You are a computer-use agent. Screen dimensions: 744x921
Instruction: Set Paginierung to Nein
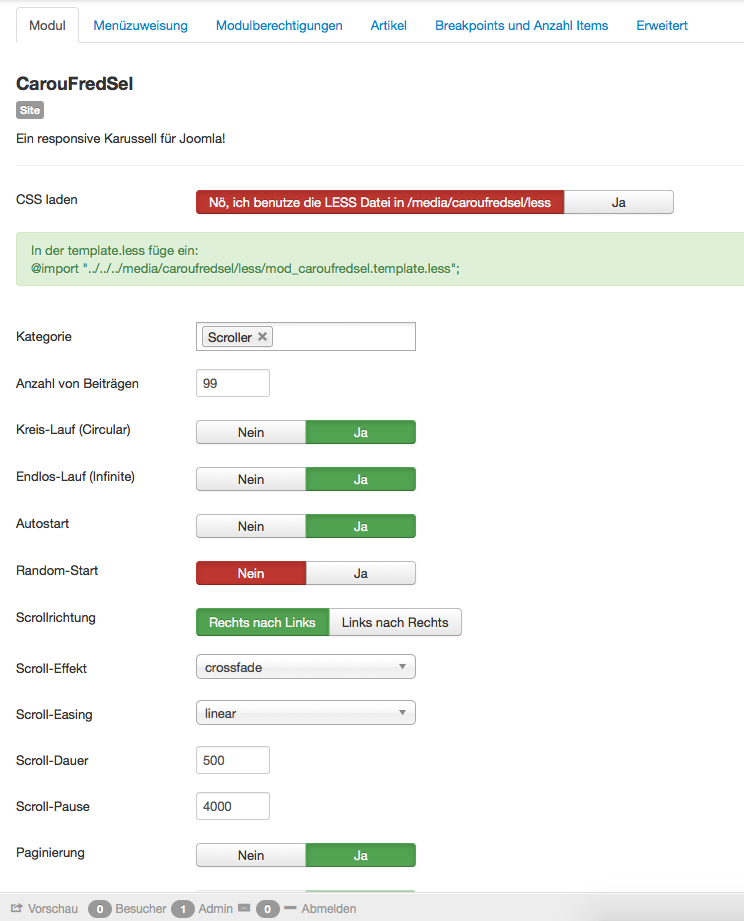point(251,855)
